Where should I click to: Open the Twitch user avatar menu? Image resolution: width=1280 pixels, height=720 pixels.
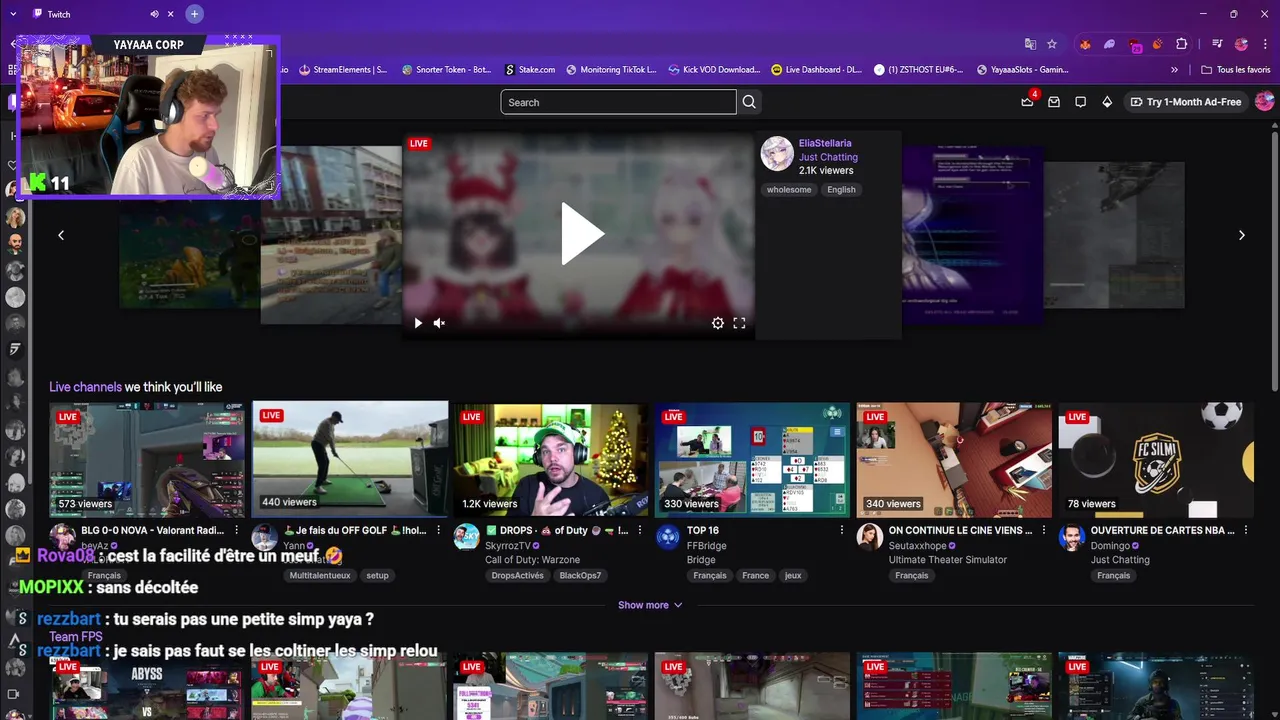1264,102
